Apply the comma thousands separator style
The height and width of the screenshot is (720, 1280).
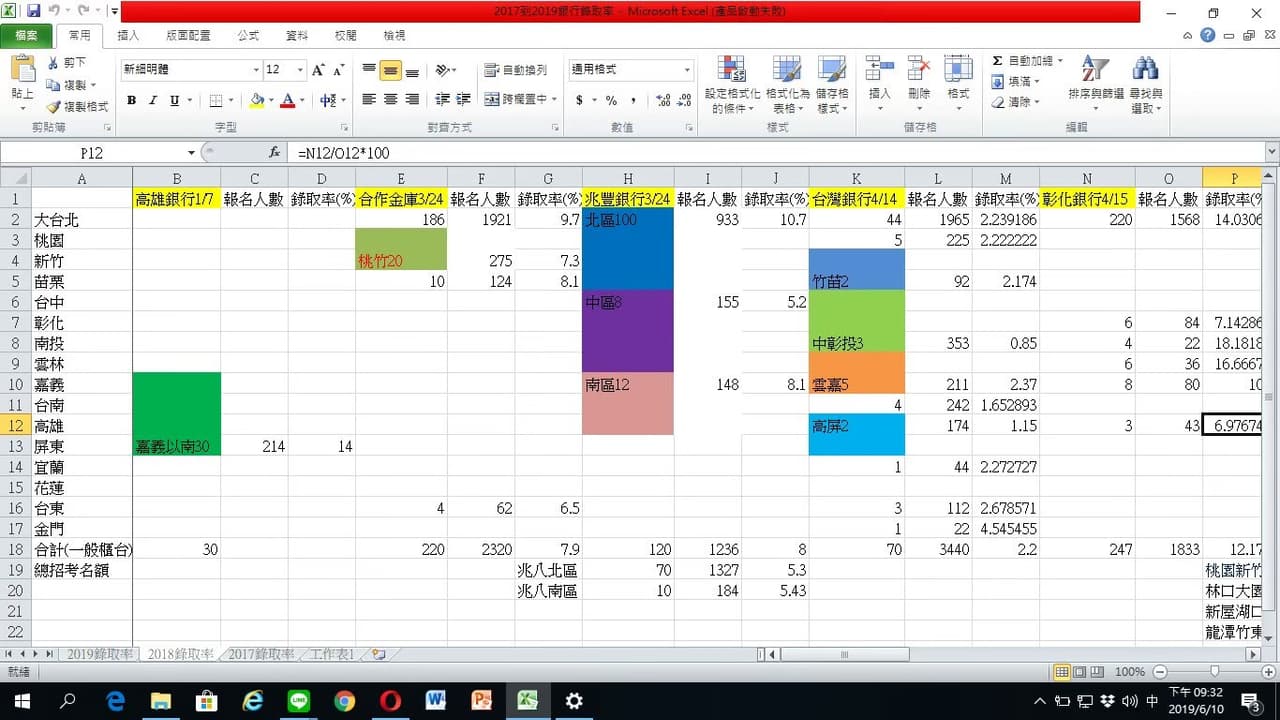(634, 100)
